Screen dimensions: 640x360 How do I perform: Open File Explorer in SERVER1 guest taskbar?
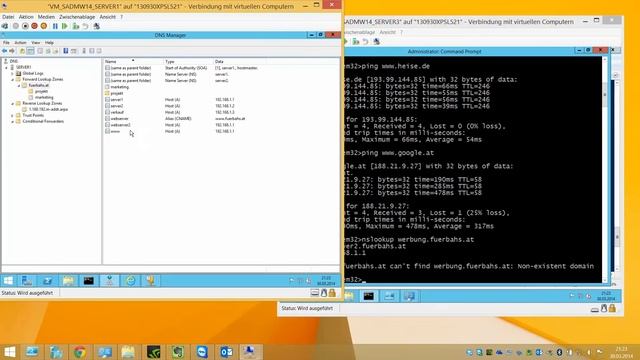pos(68,281)
